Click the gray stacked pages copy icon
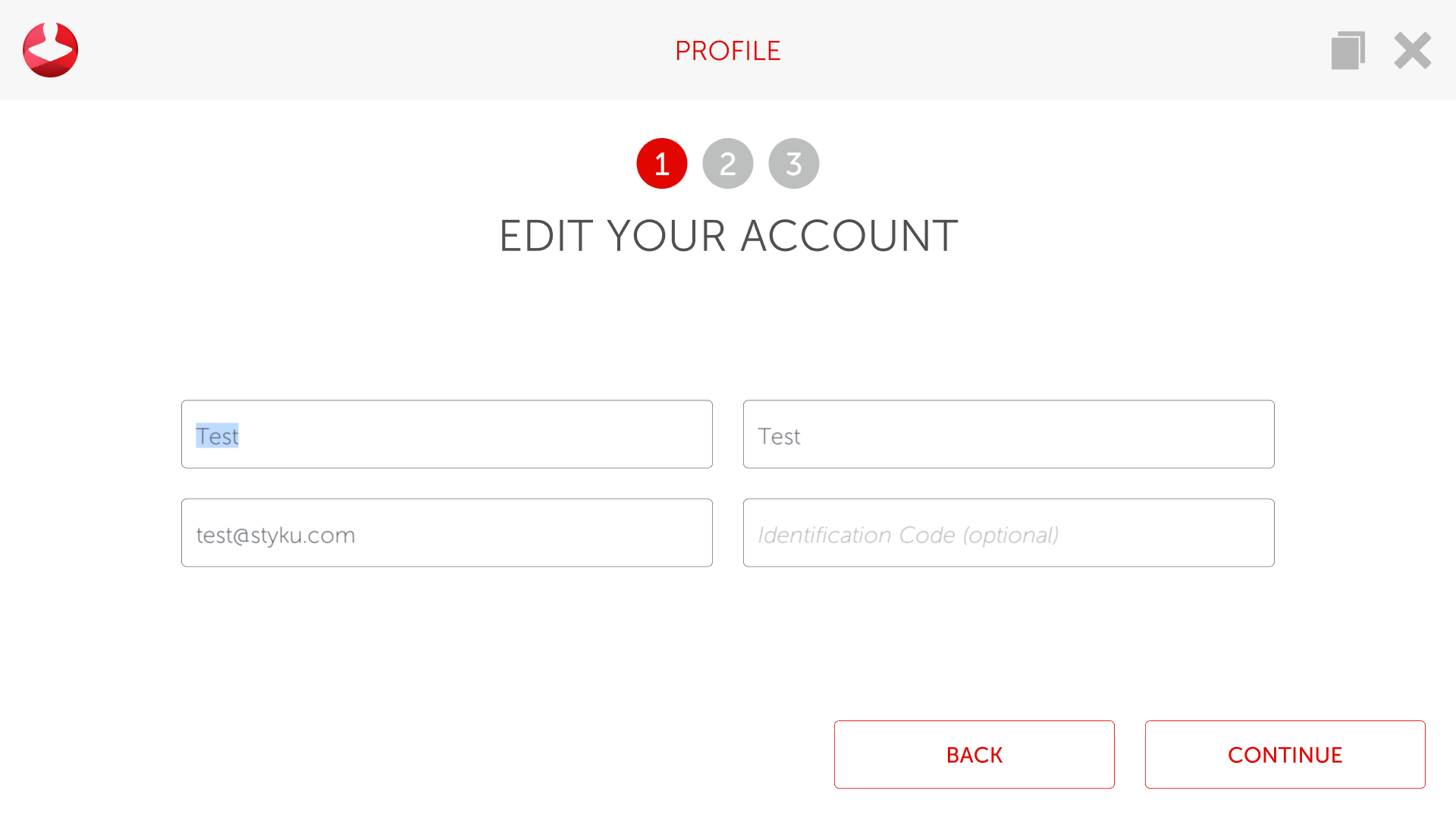The image size is (1456, 819). (x=1348, y=51)
